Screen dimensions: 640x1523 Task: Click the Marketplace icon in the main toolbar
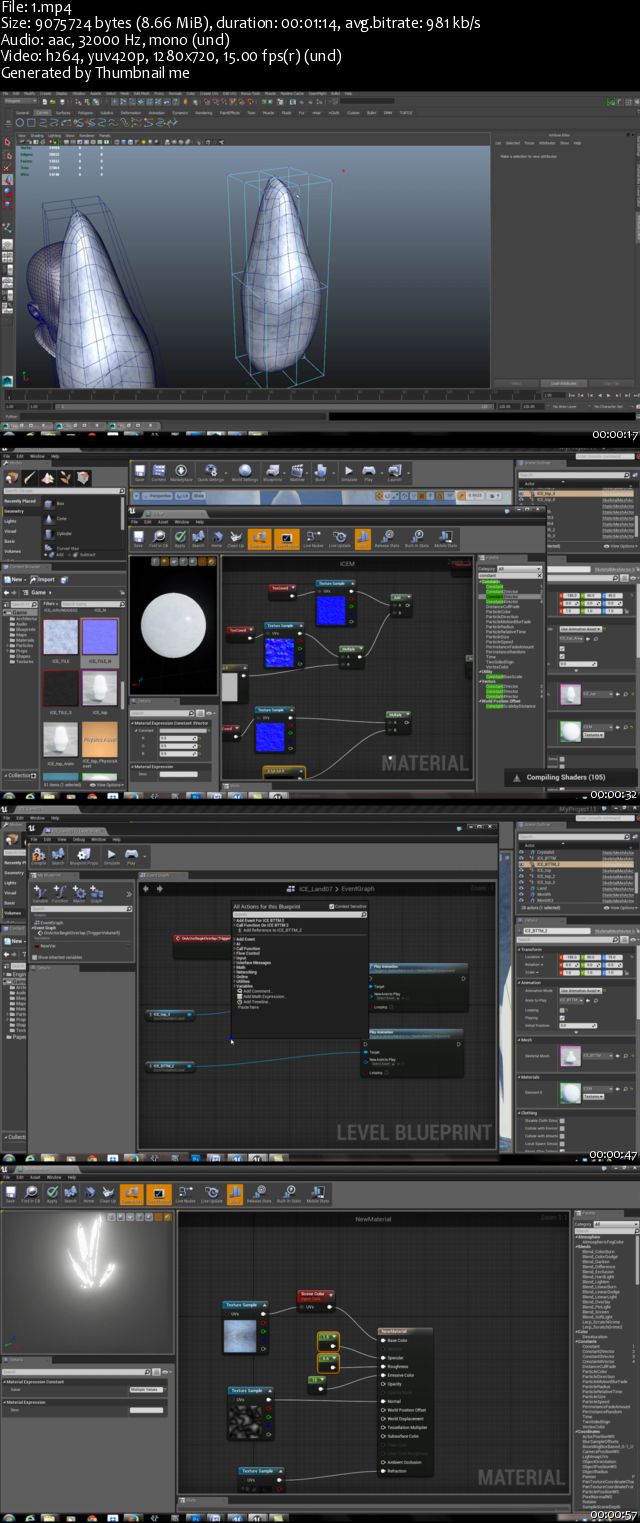click(x=181, y=473)
